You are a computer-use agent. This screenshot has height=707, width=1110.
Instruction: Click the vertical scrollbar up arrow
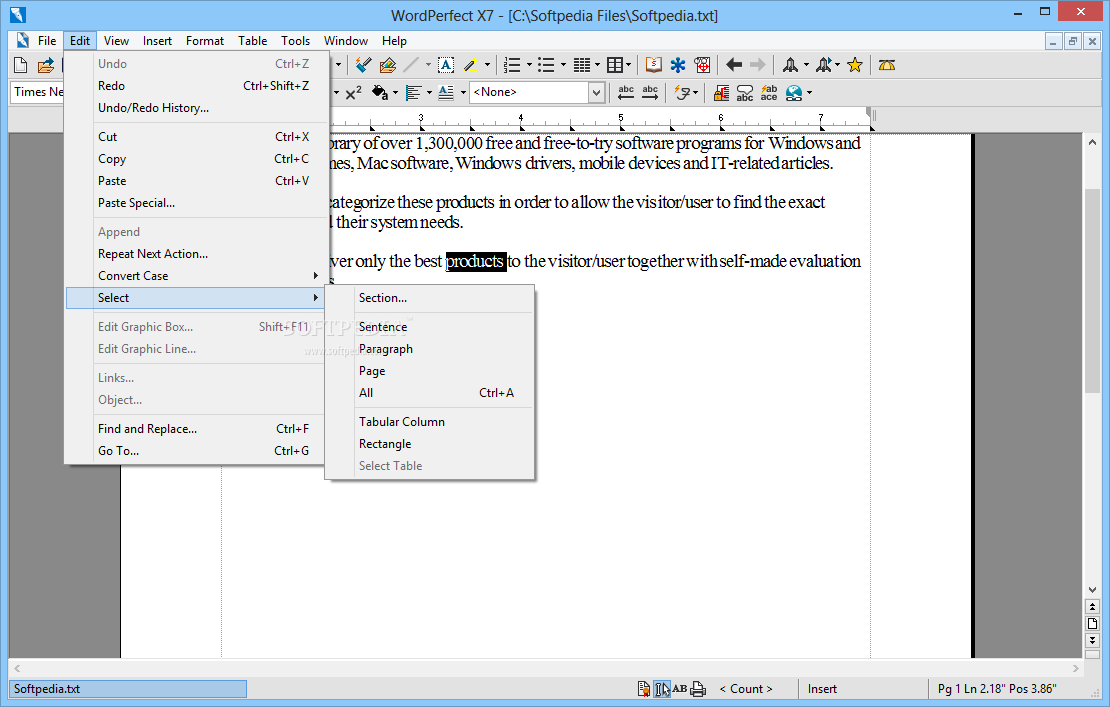point(1092,142)
